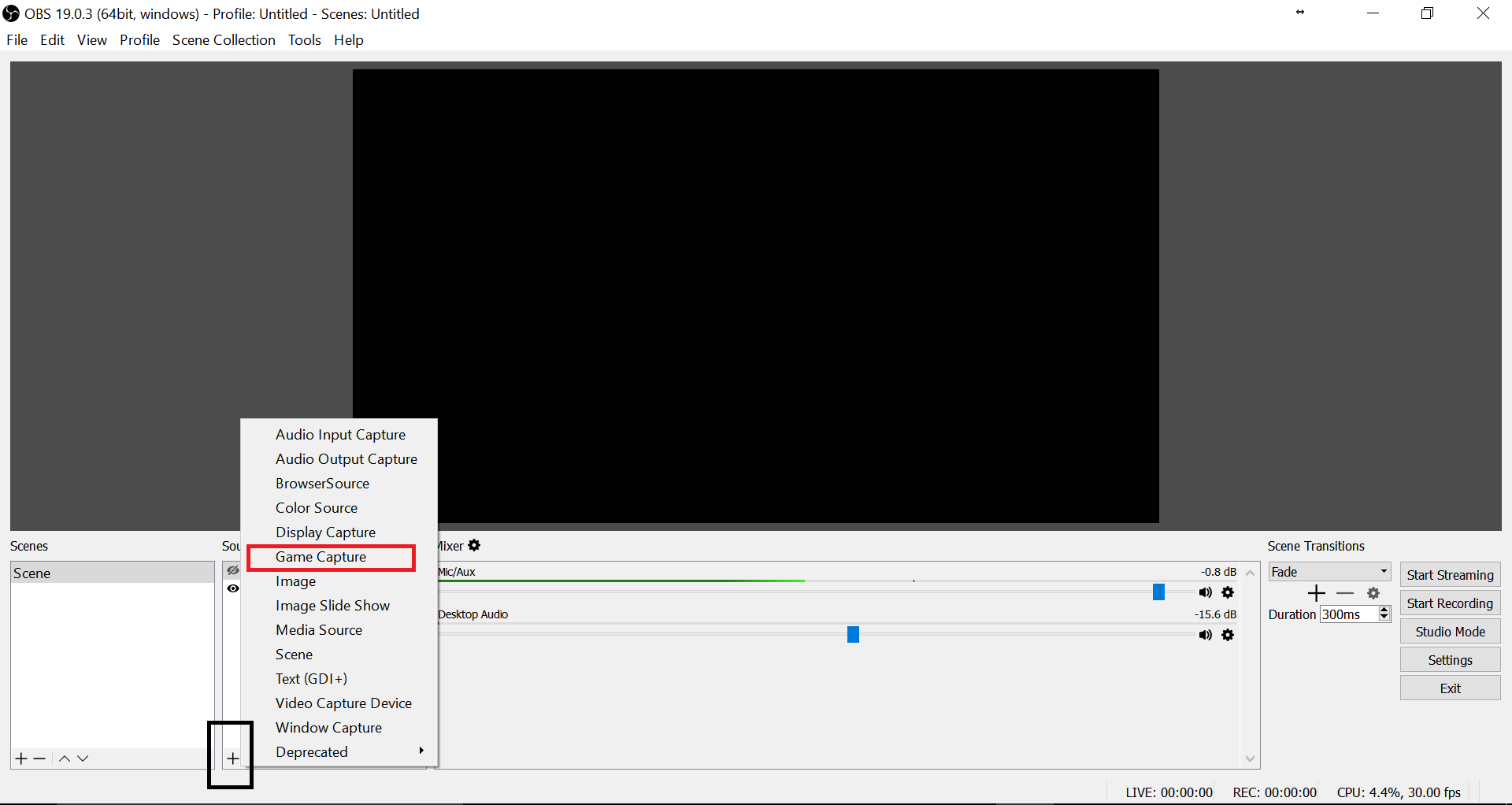Click the add source plus icon
This screenshot has width=1512, height=805.
point(232,759)
